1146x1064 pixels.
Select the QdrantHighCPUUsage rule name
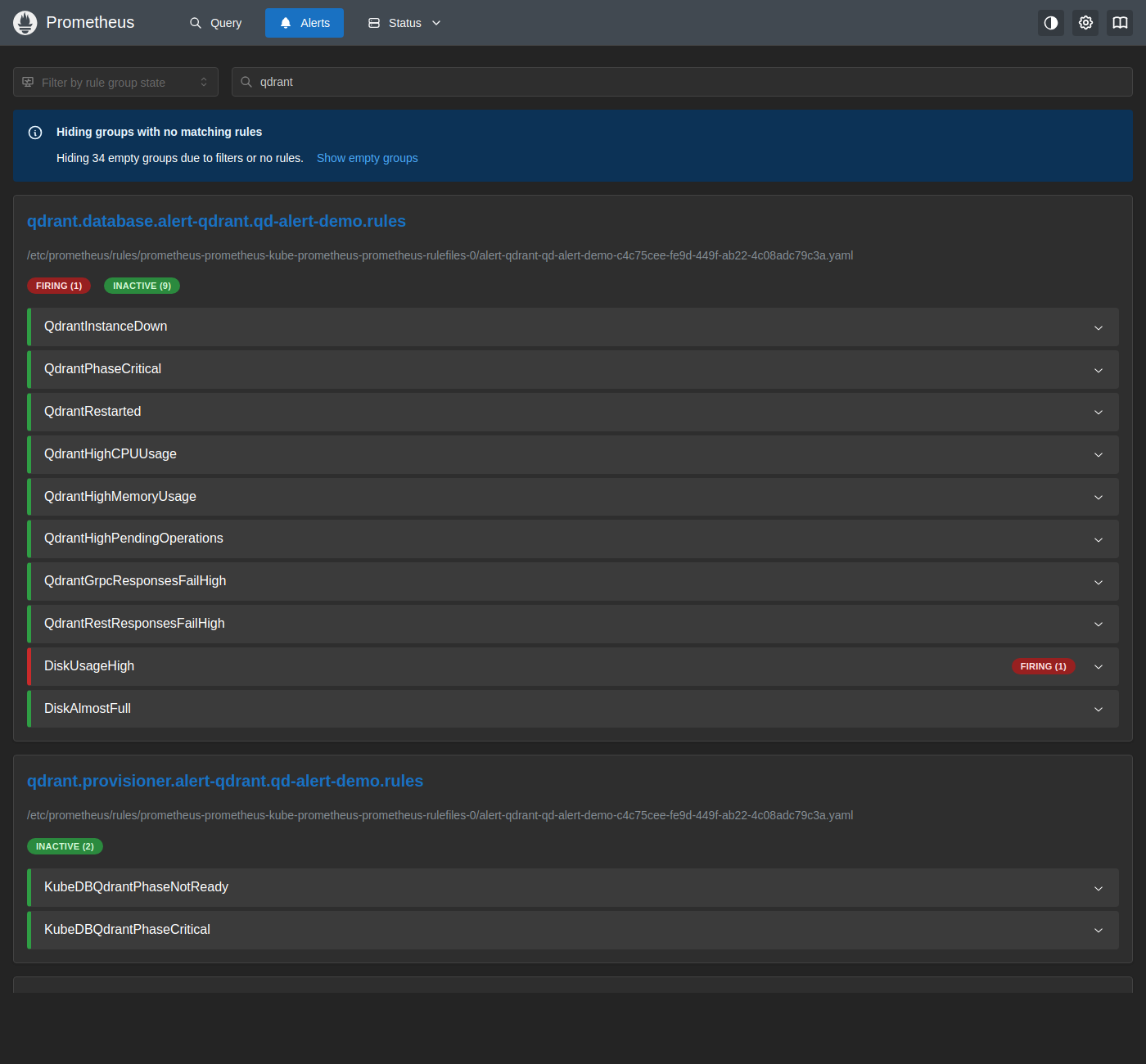111,454
